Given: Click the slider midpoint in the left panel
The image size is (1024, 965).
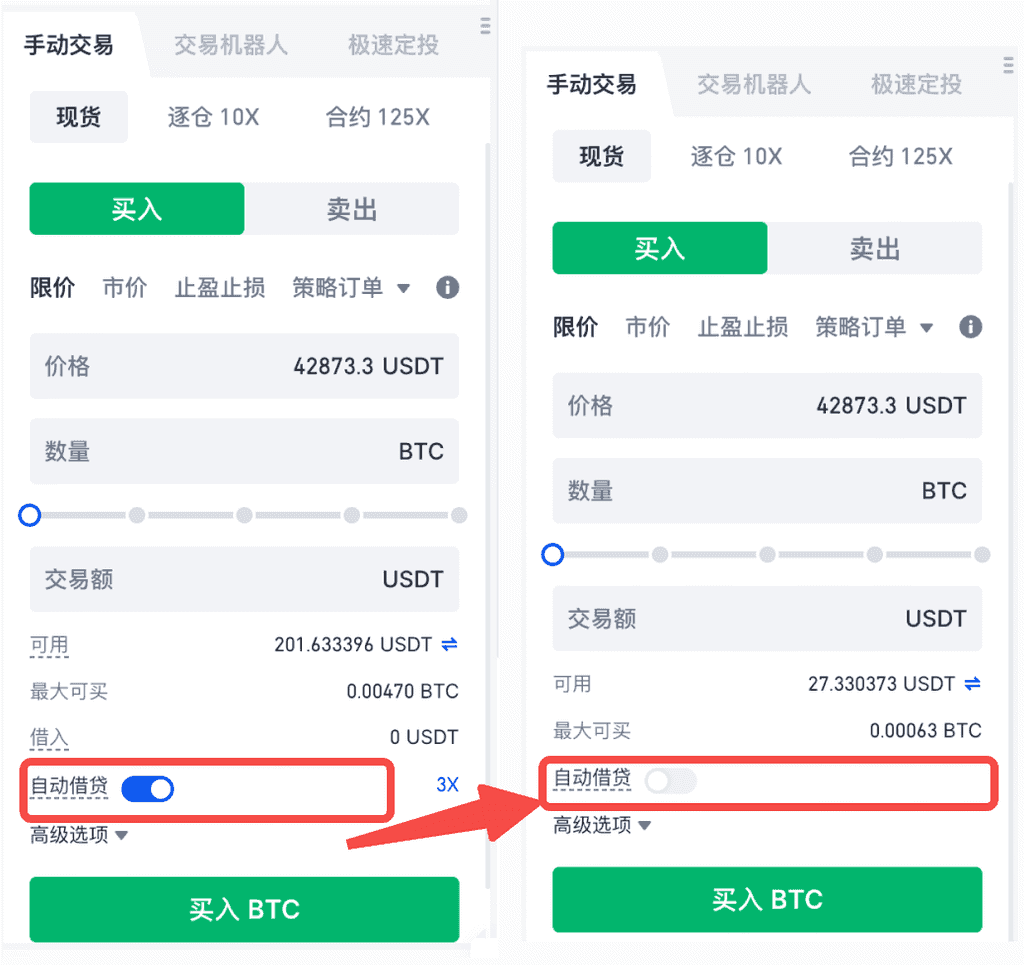Looking at the screenshot, I should click(x=244, y=516).
